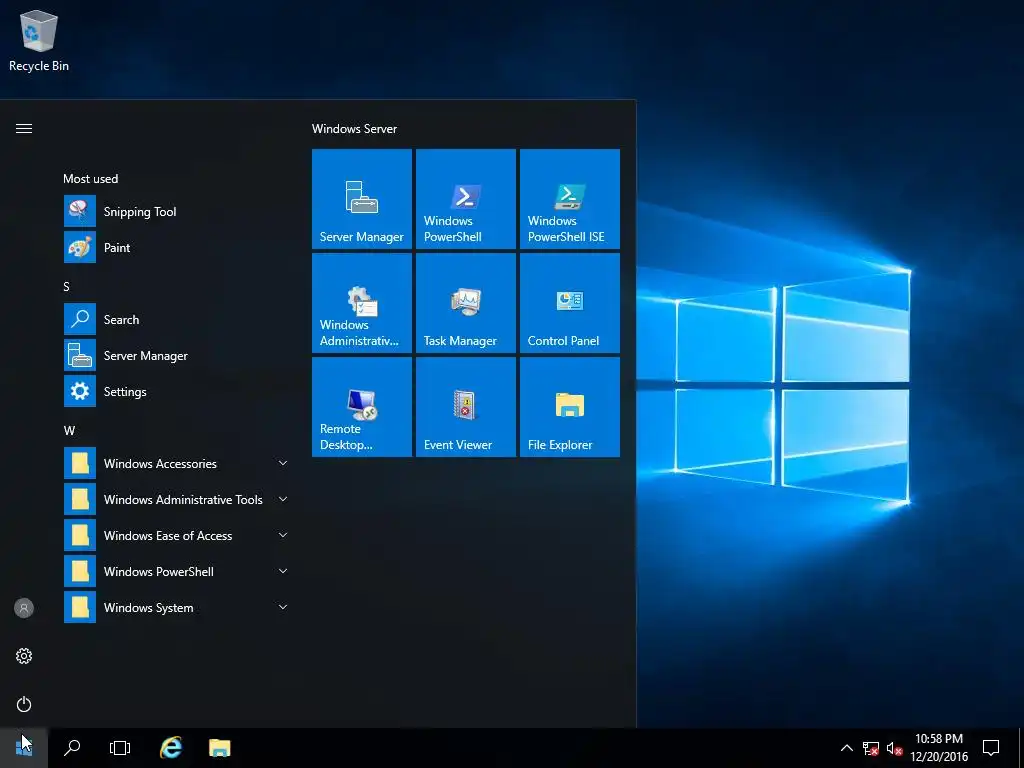Screen dimensions: 1024x768
Task: Open Search in the S section
Action: pos(176,319)
